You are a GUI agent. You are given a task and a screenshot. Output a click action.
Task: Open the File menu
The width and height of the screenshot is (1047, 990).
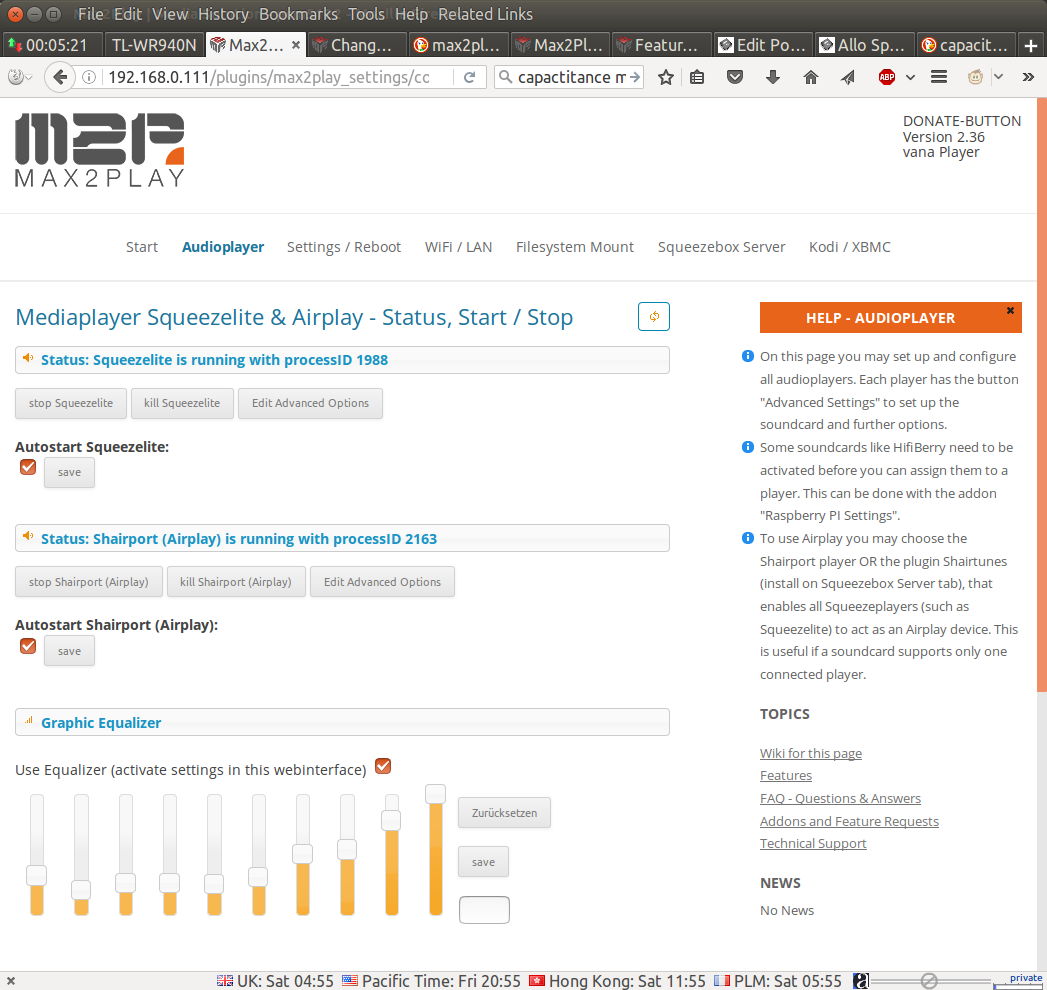pyautogui.click(x=90, y=14)
